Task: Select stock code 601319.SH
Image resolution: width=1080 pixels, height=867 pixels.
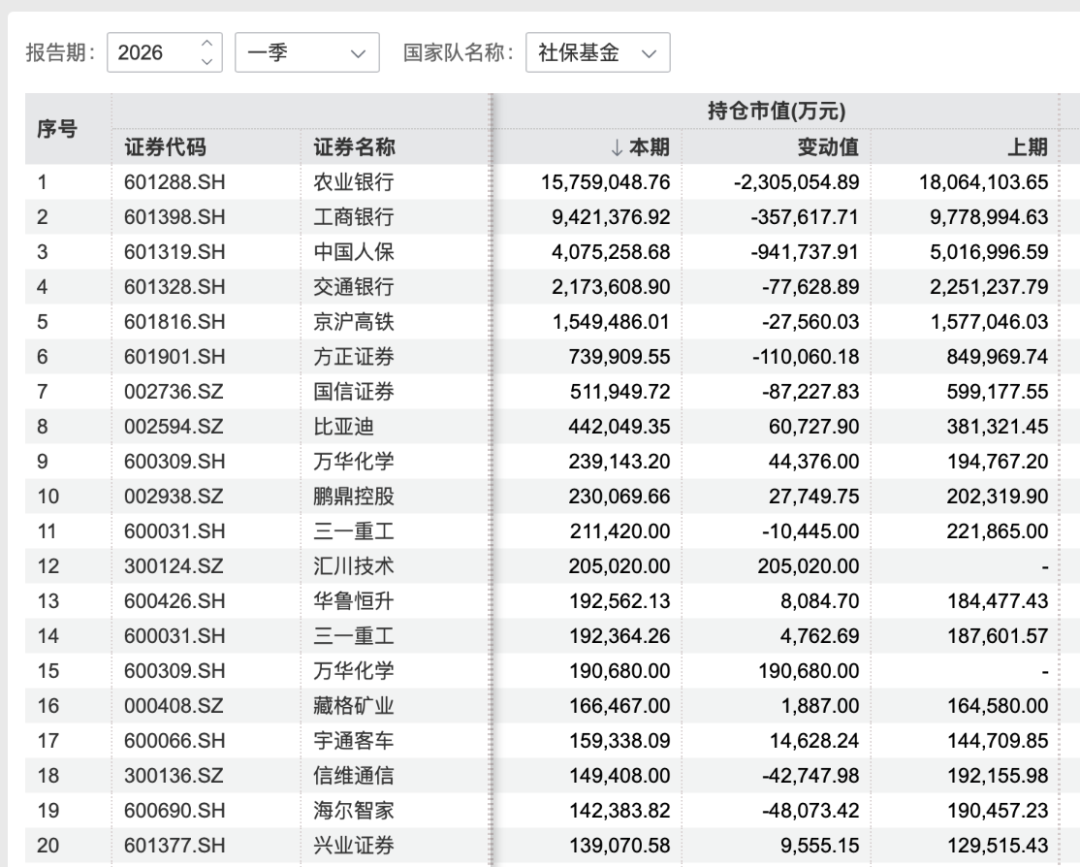Action: pos(175,252)
